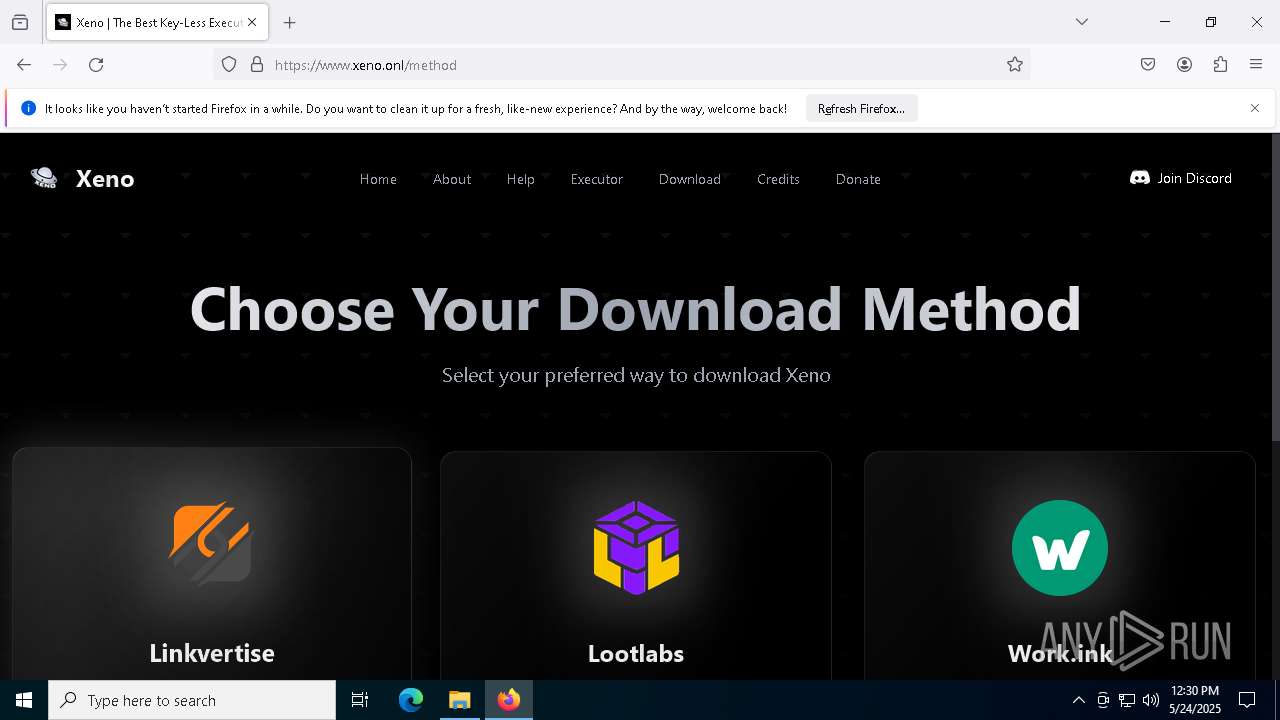Open the Executor nav item
This screenshot has width=1280, height=720.
pyautogui.click(x=597, y=179)
